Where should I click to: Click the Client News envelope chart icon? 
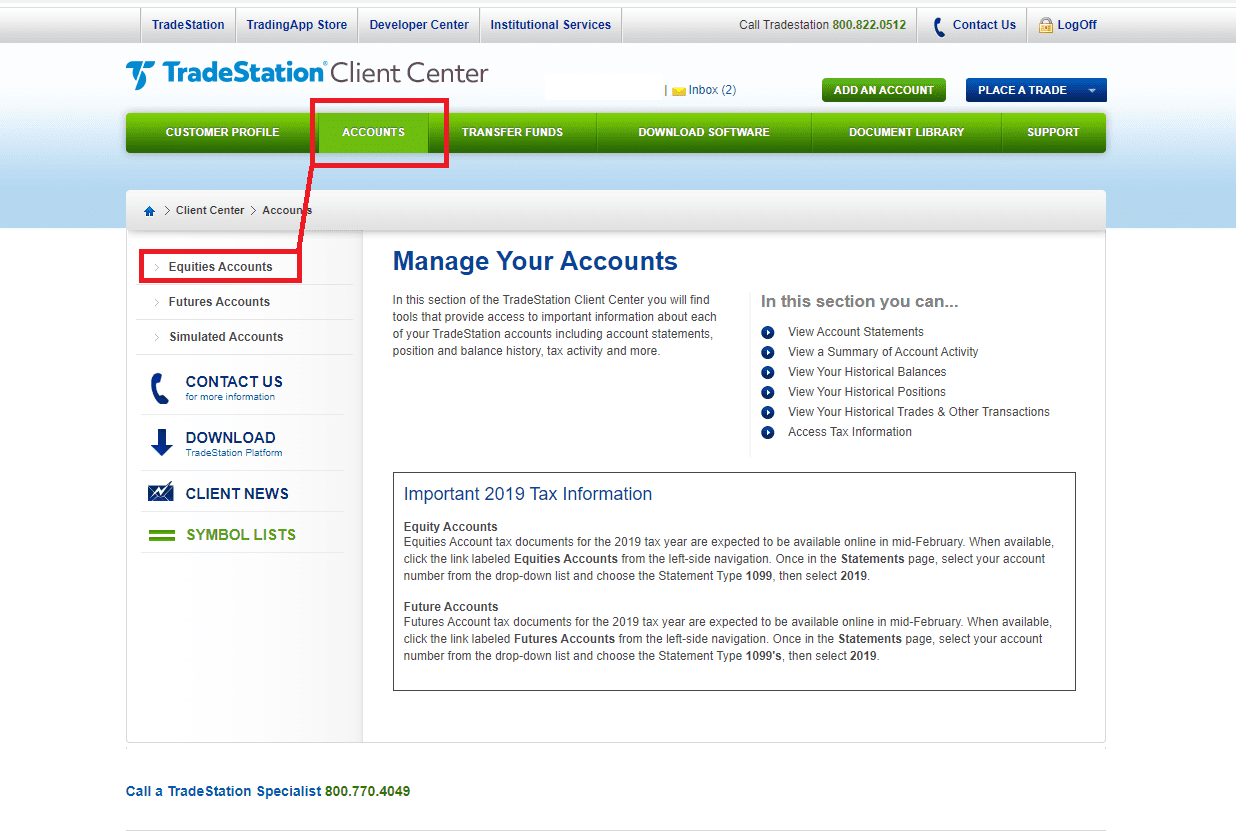tap(161, 493)
